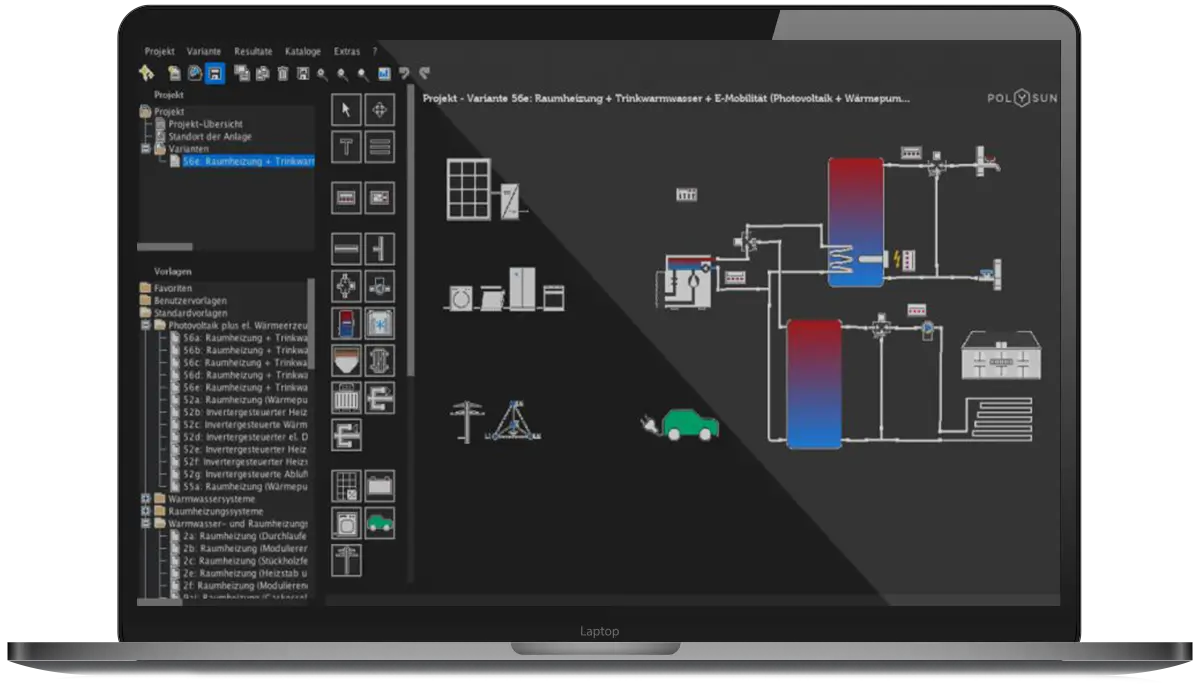This screenshot has height=693, width=1200.
Task: Select the straight pipe component tool
Action: tap(347, 248)
